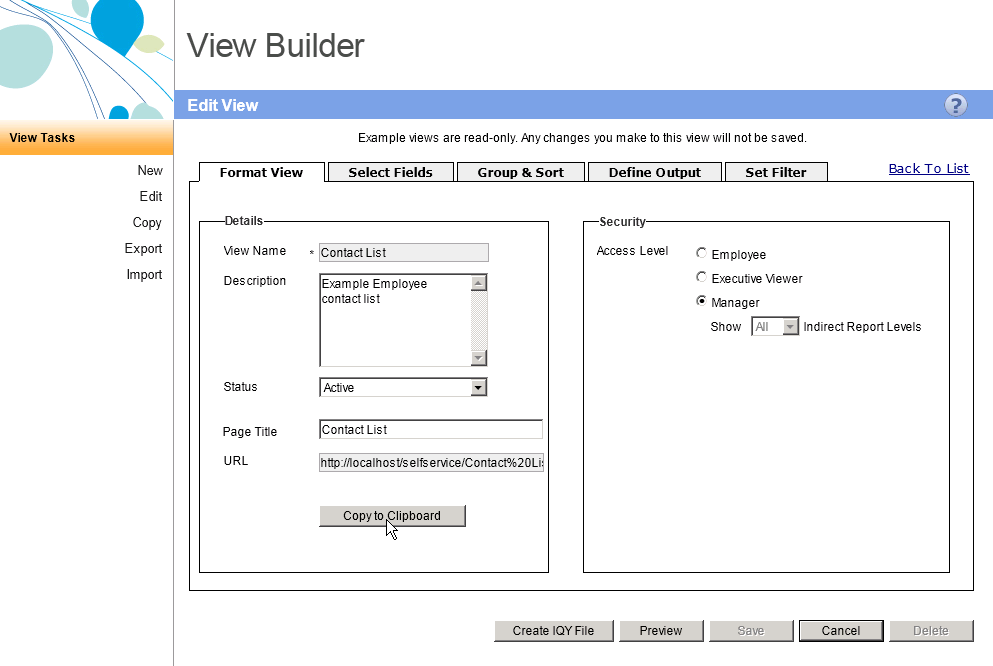Click the Create IQY File button
The width and height of the screenshot is (993, 666).
553,631
